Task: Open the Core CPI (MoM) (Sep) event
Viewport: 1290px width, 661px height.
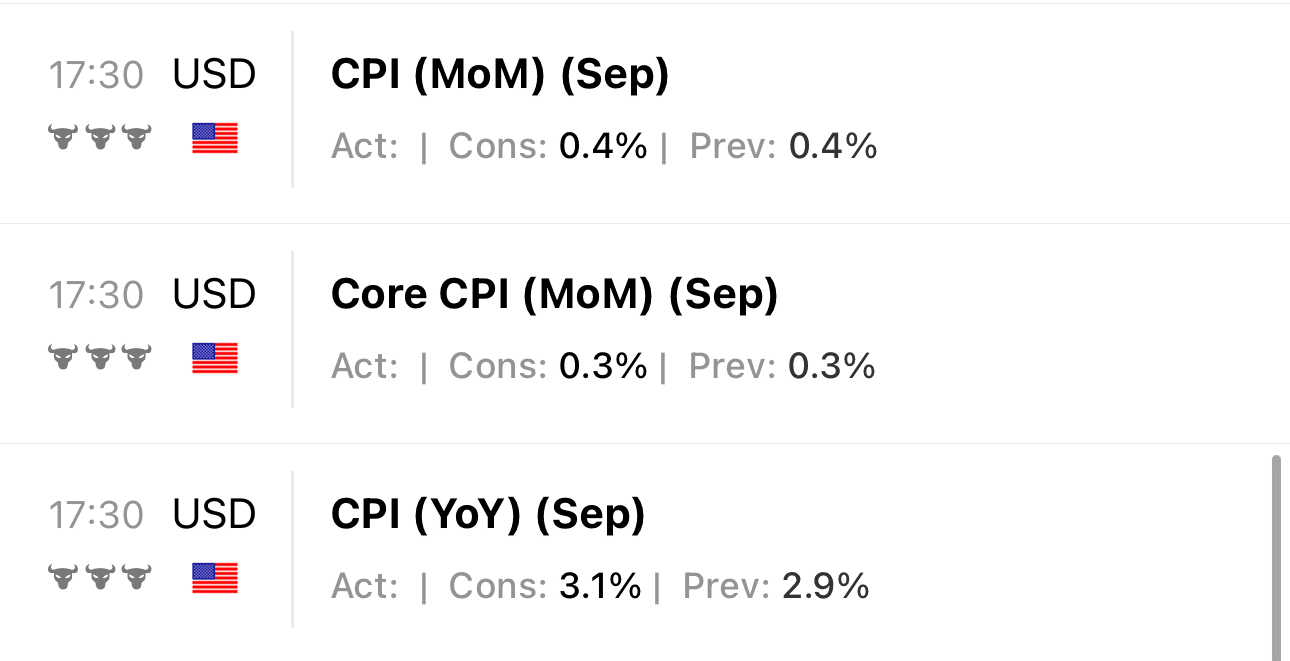Action: click(554, 295)
